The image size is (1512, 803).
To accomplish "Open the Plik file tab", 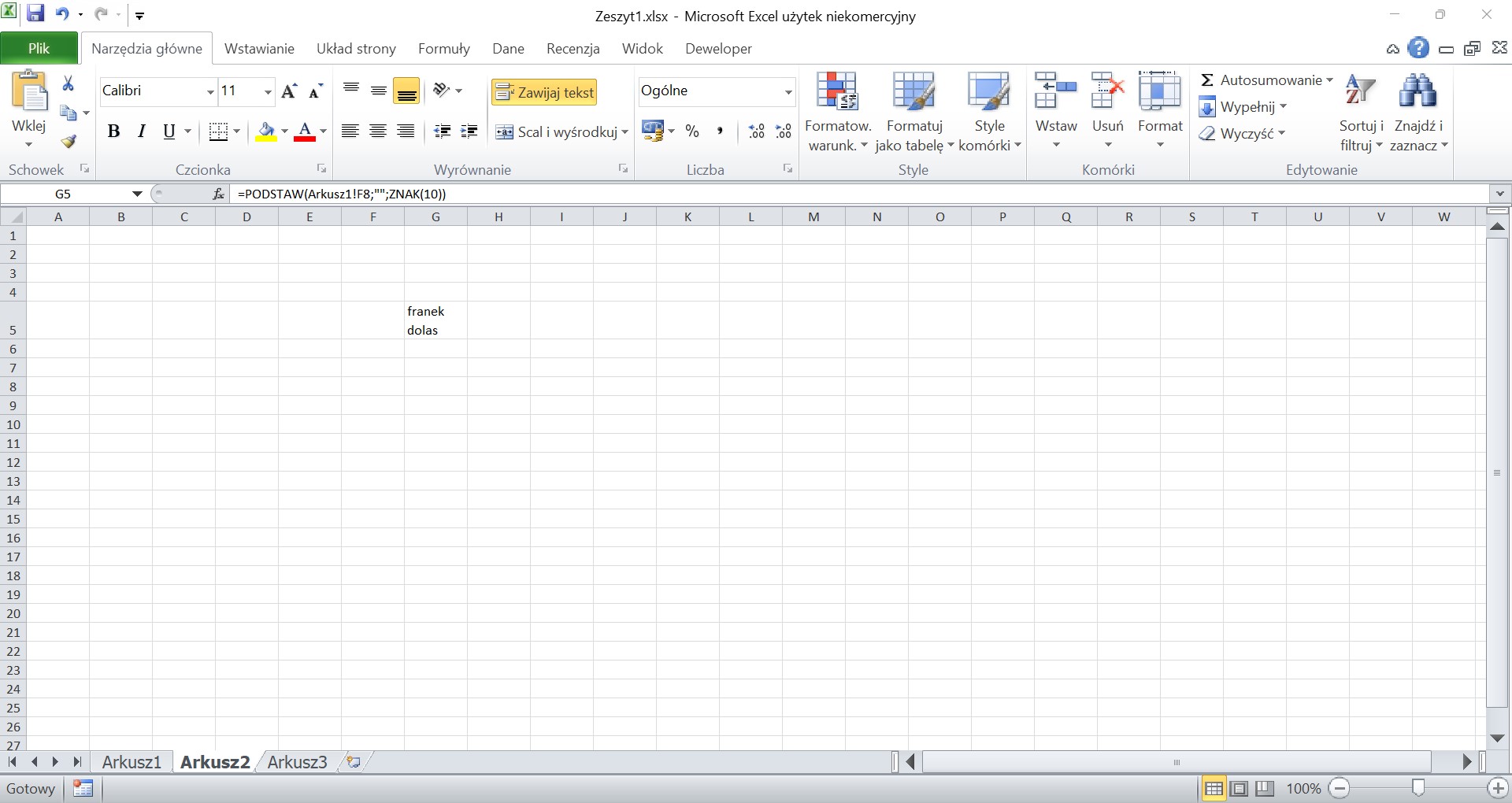I will click(39, 48).
